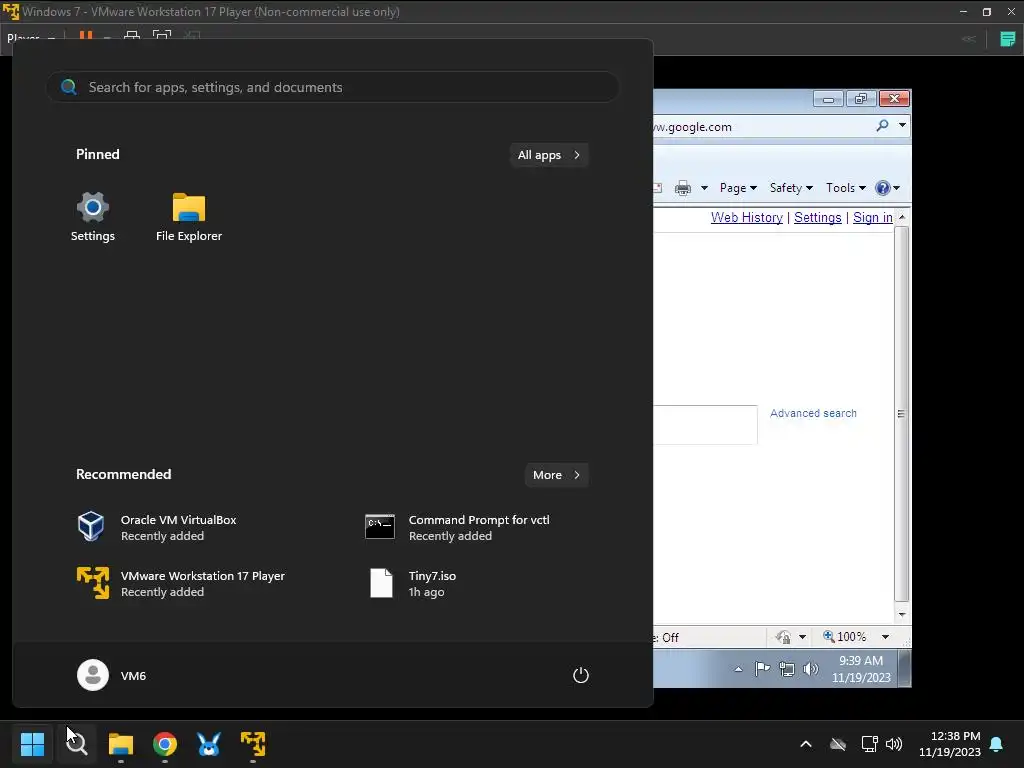Show hidden icons in Windows 7 tray
1024x768 pixels.
pos(738,669)
